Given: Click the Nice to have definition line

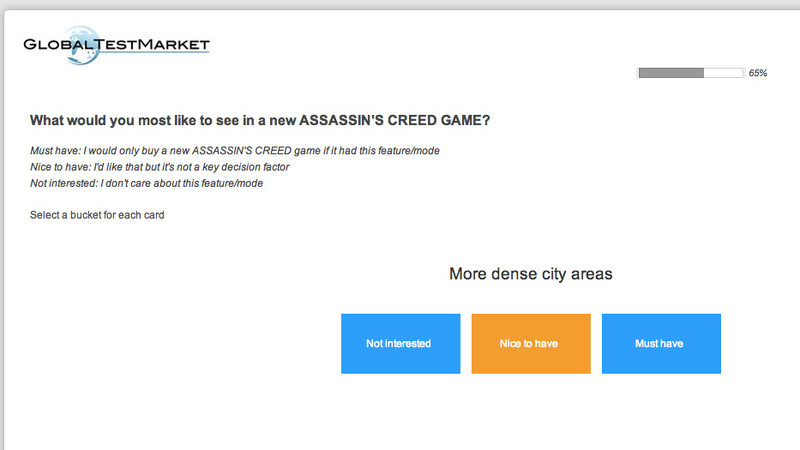Looking at the screenshot, I should tap(160, 167).
